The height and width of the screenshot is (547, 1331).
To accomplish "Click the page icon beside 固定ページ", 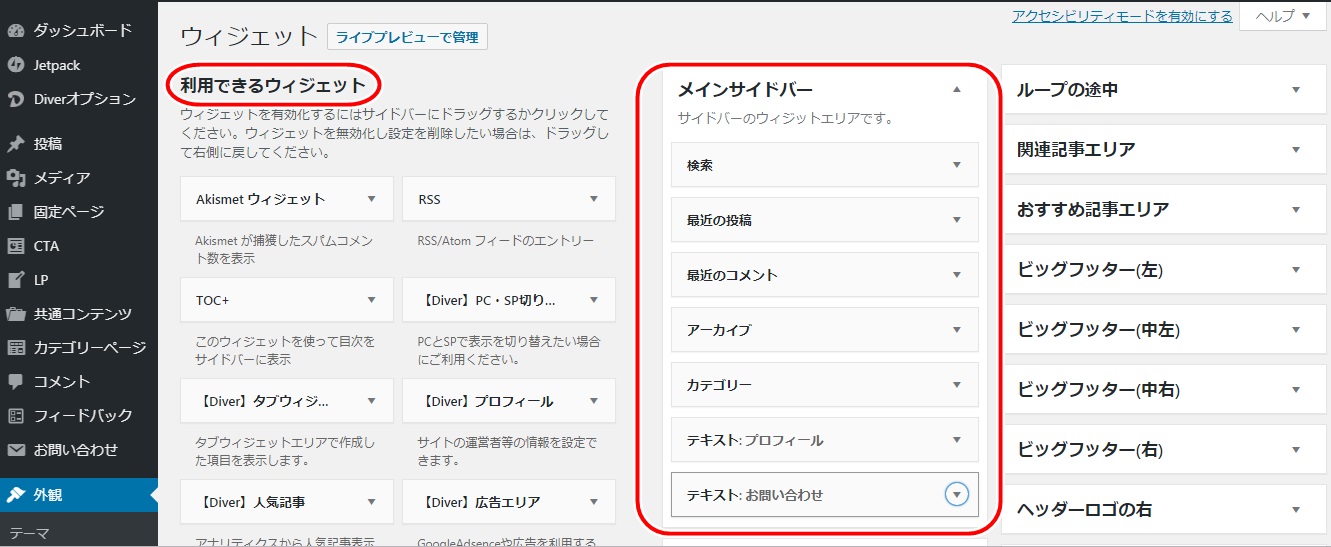I will click(16, 212).
